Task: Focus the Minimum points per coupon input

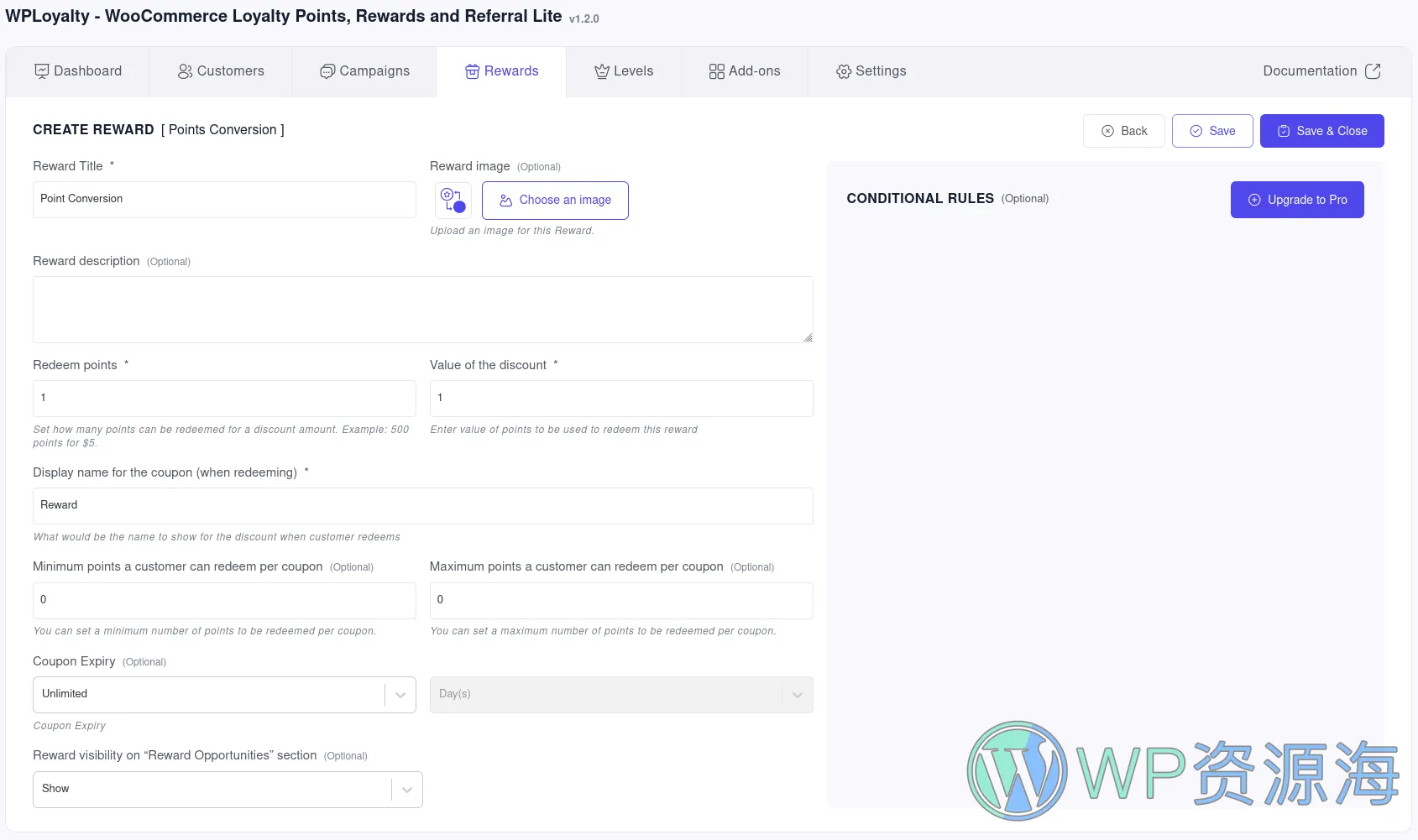Action: point(224,601)
